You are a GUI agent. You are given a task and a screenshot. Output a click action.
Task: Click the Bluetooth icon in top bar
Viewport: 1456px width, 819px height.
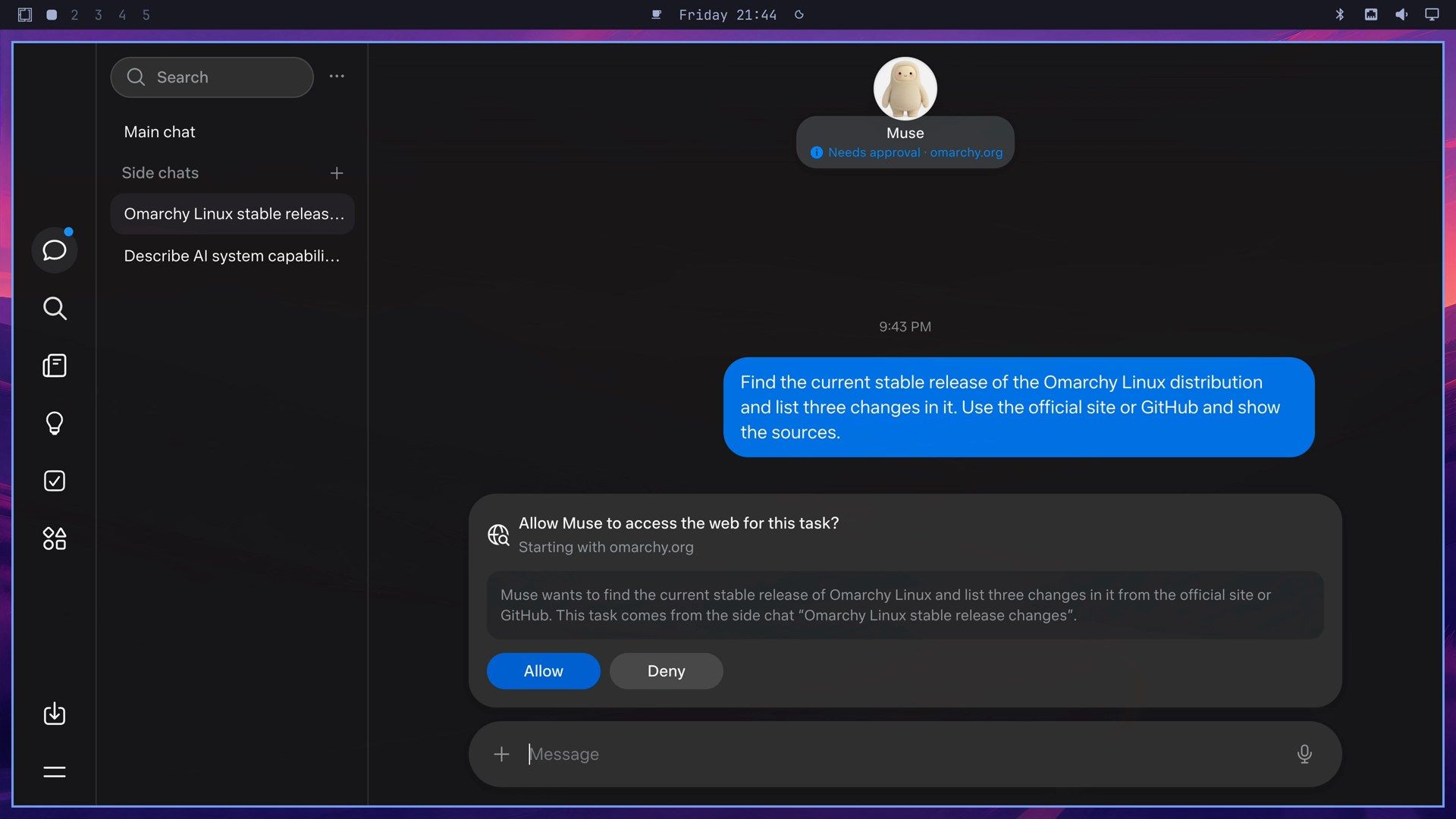coord(1340,14)
